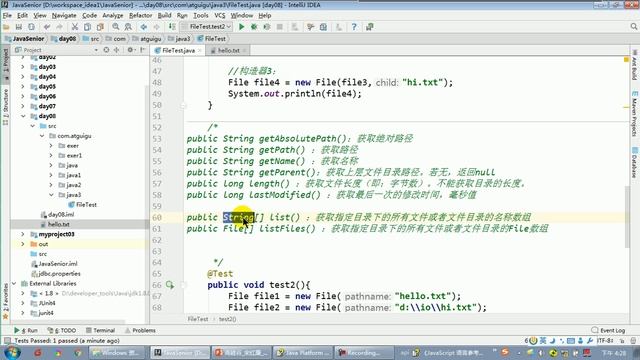Screen dimensions: 640x360
Task: Click the Debug bug icon
Action: pyautogui.click(x=254, y=27)
